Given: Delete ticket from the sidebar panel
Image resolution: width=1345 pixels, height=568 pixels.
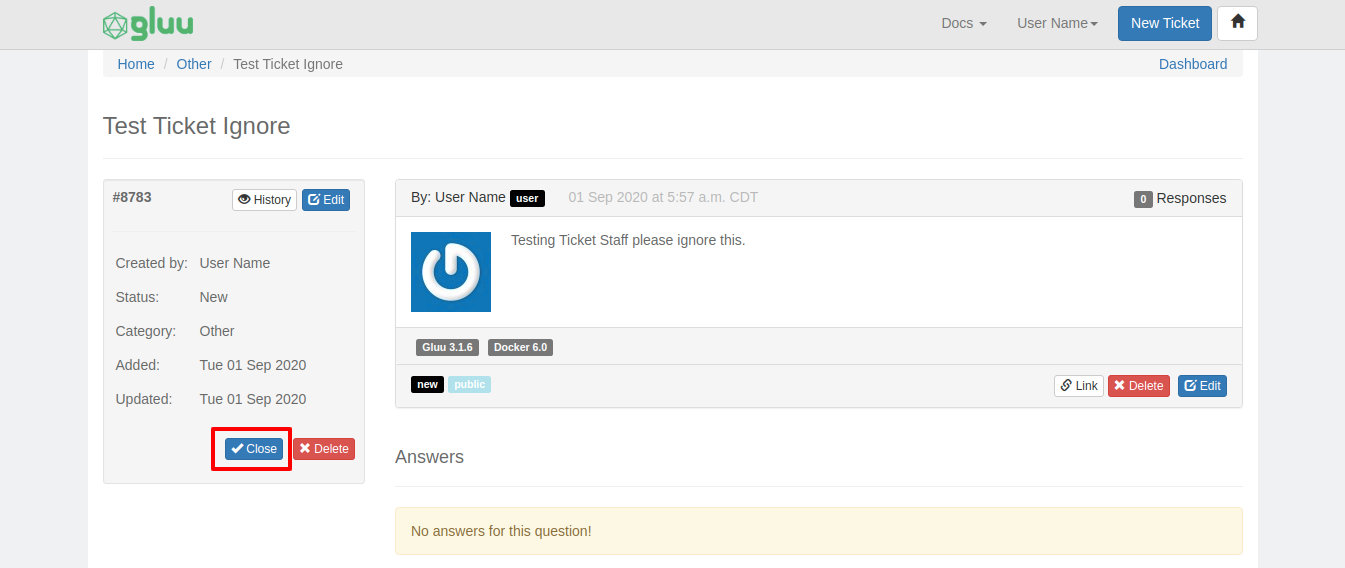Looking at the screenshot, I should pos(324,449).
